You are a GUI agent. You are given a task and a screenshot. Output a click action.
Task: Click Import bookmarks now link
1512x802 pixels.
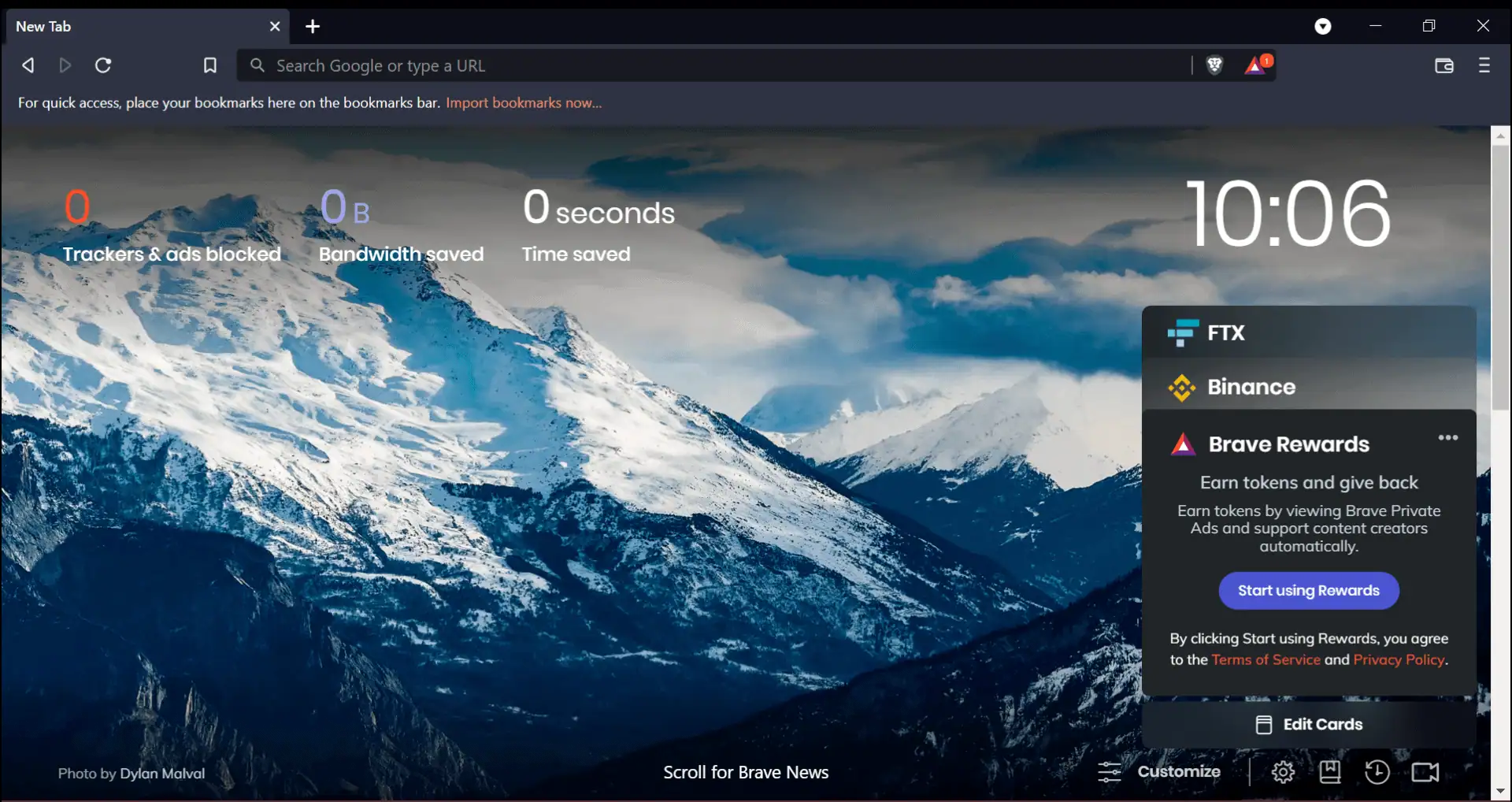click(x=524, y=102)
